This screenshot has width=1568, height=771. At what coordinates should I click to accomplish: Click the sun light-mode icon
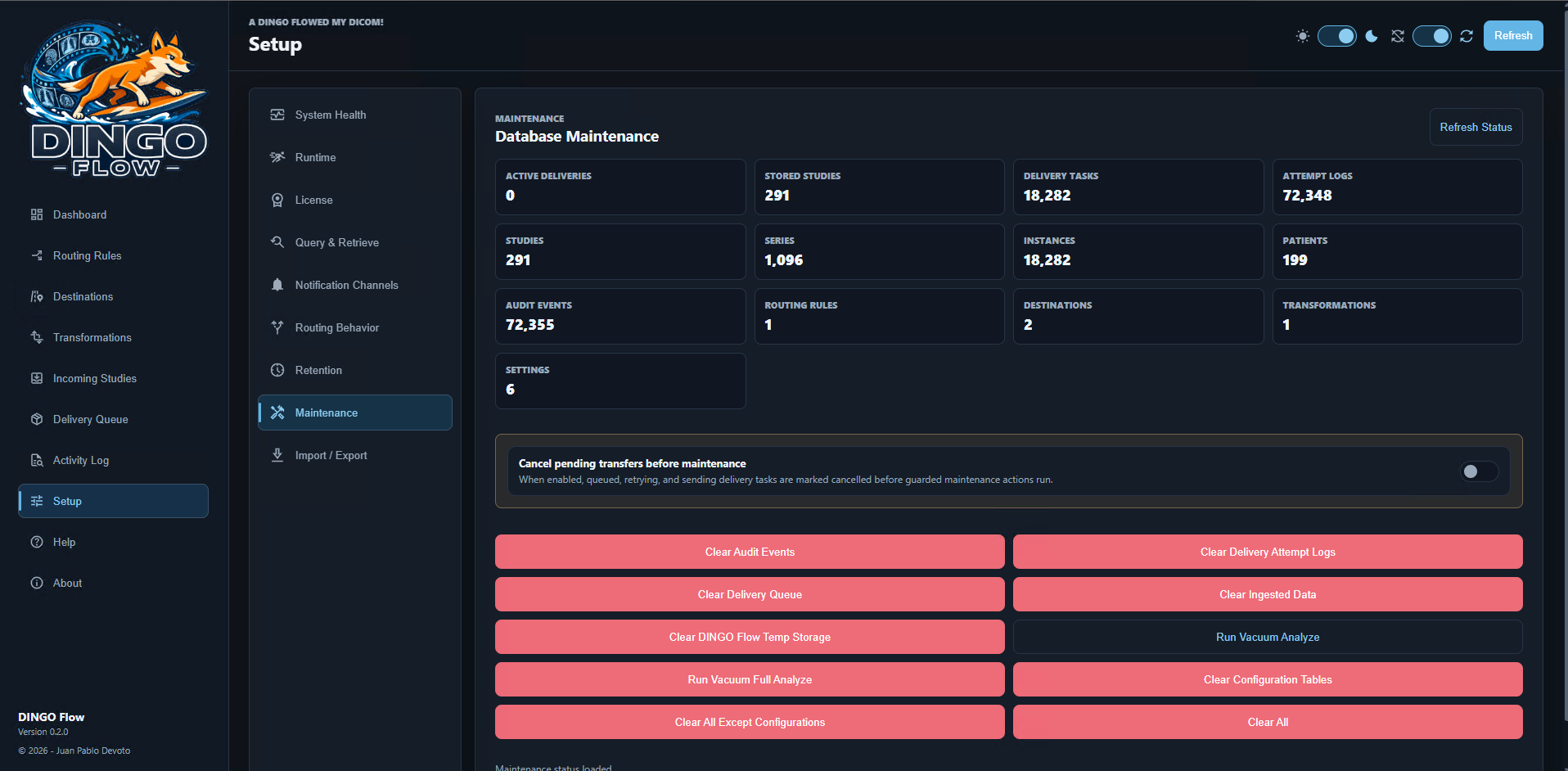[x=1303, y=36]
